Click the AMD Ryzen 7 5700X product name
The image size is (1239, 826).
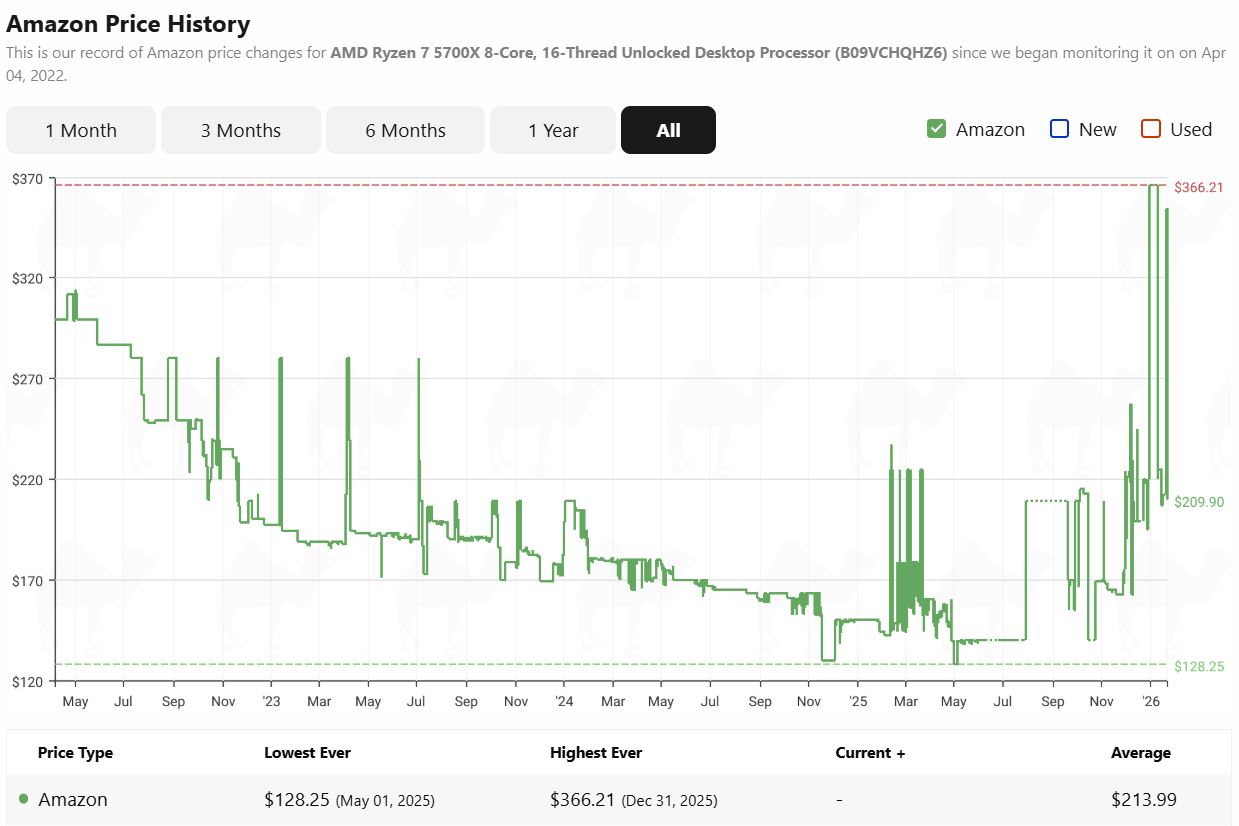tap(638, 52)
